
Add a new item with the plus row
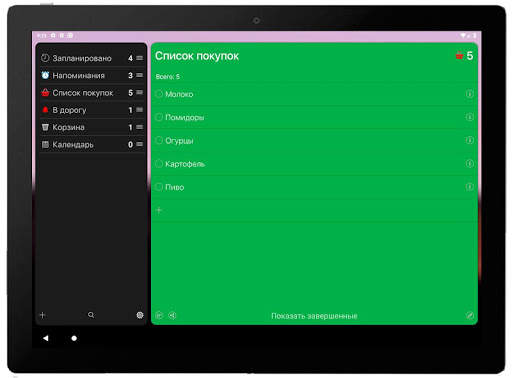[x=314, y=210]
